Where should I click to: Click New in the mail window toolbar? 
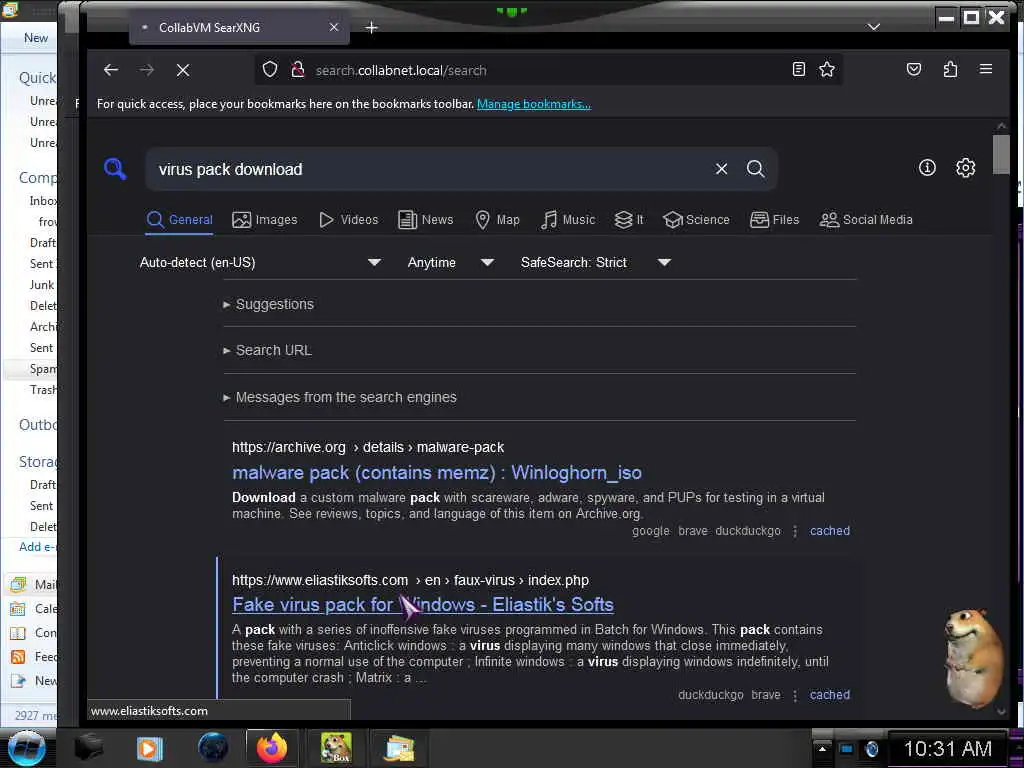tap(36, 38)
